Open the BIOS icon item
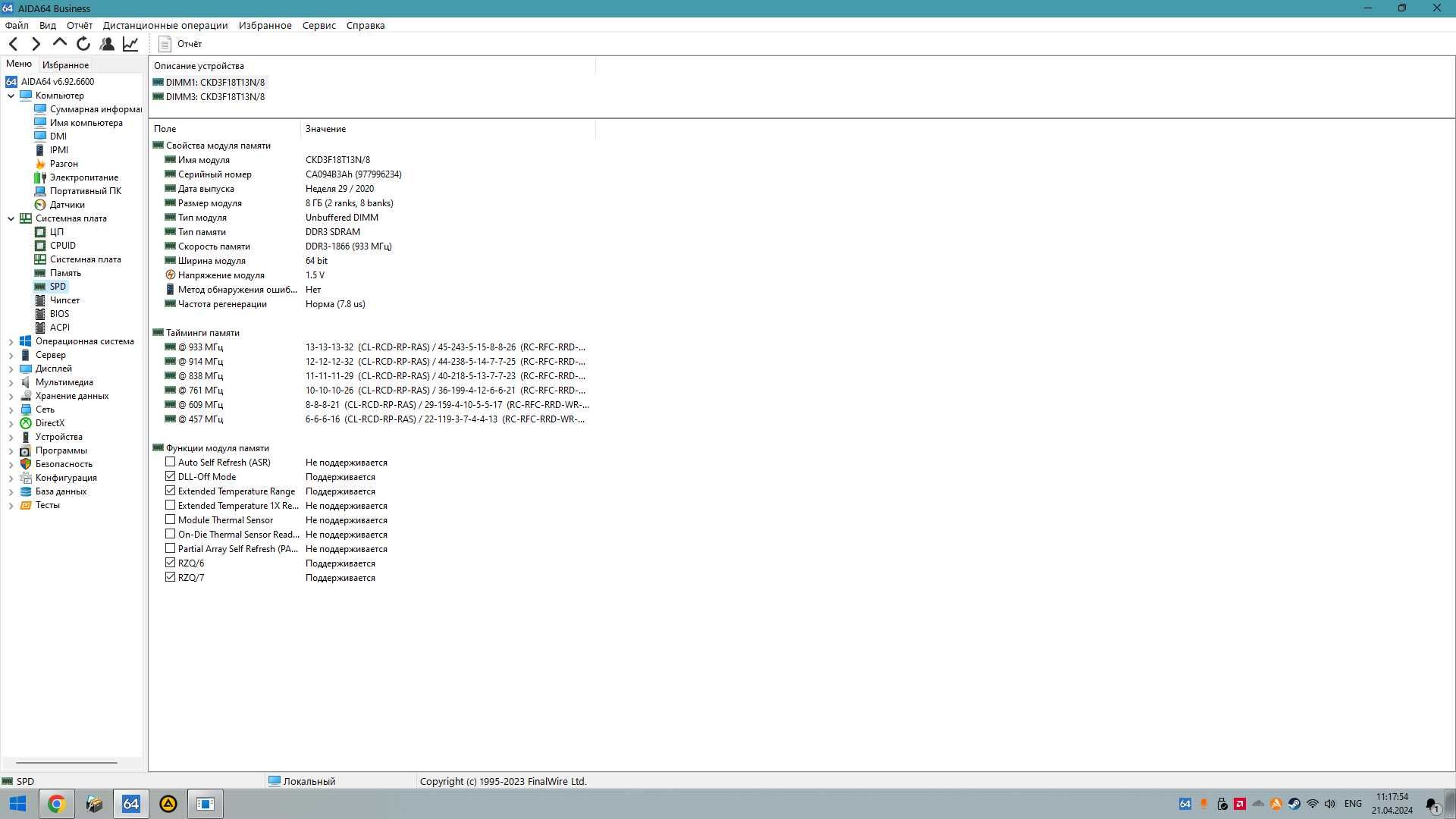1456x819 pixels. 40,314
